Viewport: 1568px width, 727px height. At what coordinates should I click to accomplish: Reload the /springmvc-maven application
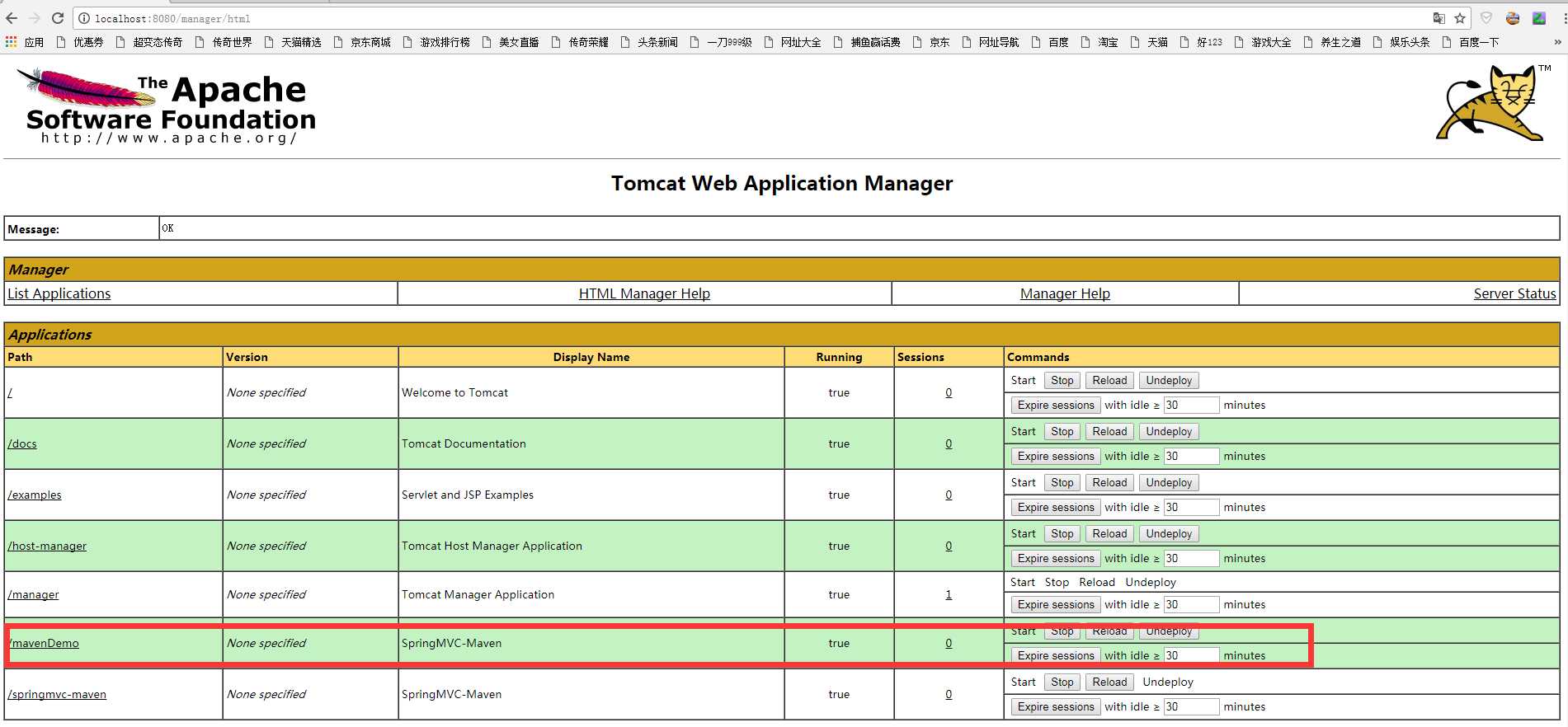[1109, 682]
